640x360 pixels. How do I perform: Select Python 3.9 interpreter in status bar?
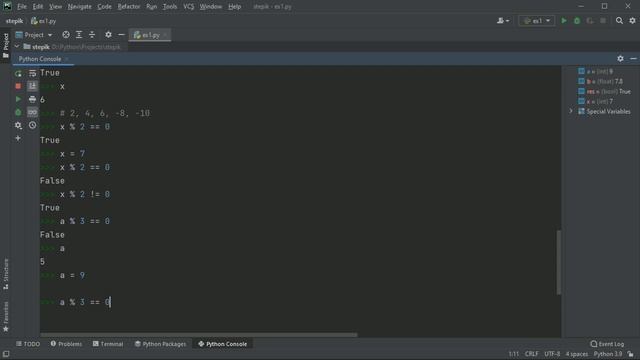click(608, 354)
